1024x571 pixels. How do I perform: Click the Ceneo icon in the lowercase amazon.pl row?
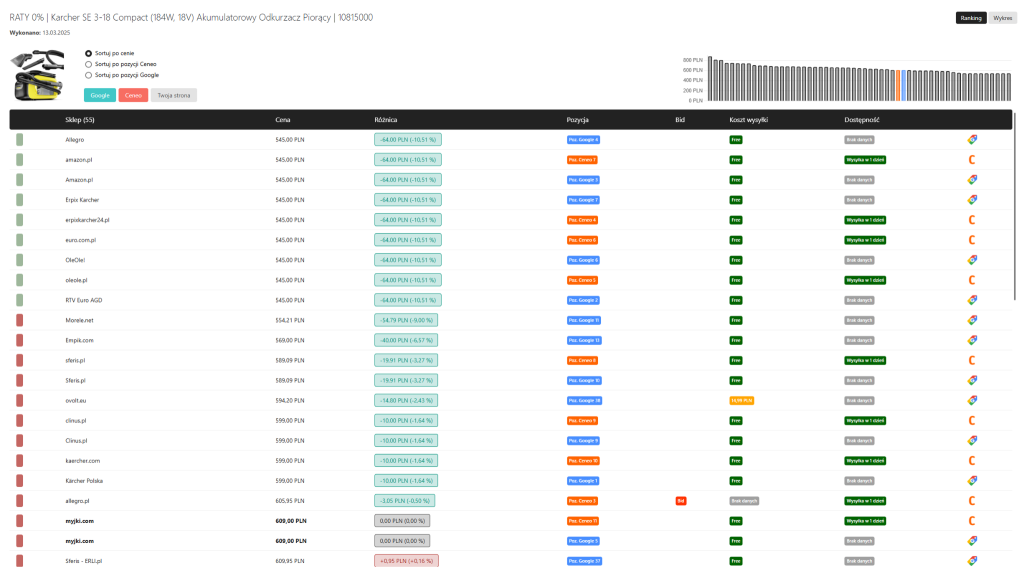click(x=972, y=159)
